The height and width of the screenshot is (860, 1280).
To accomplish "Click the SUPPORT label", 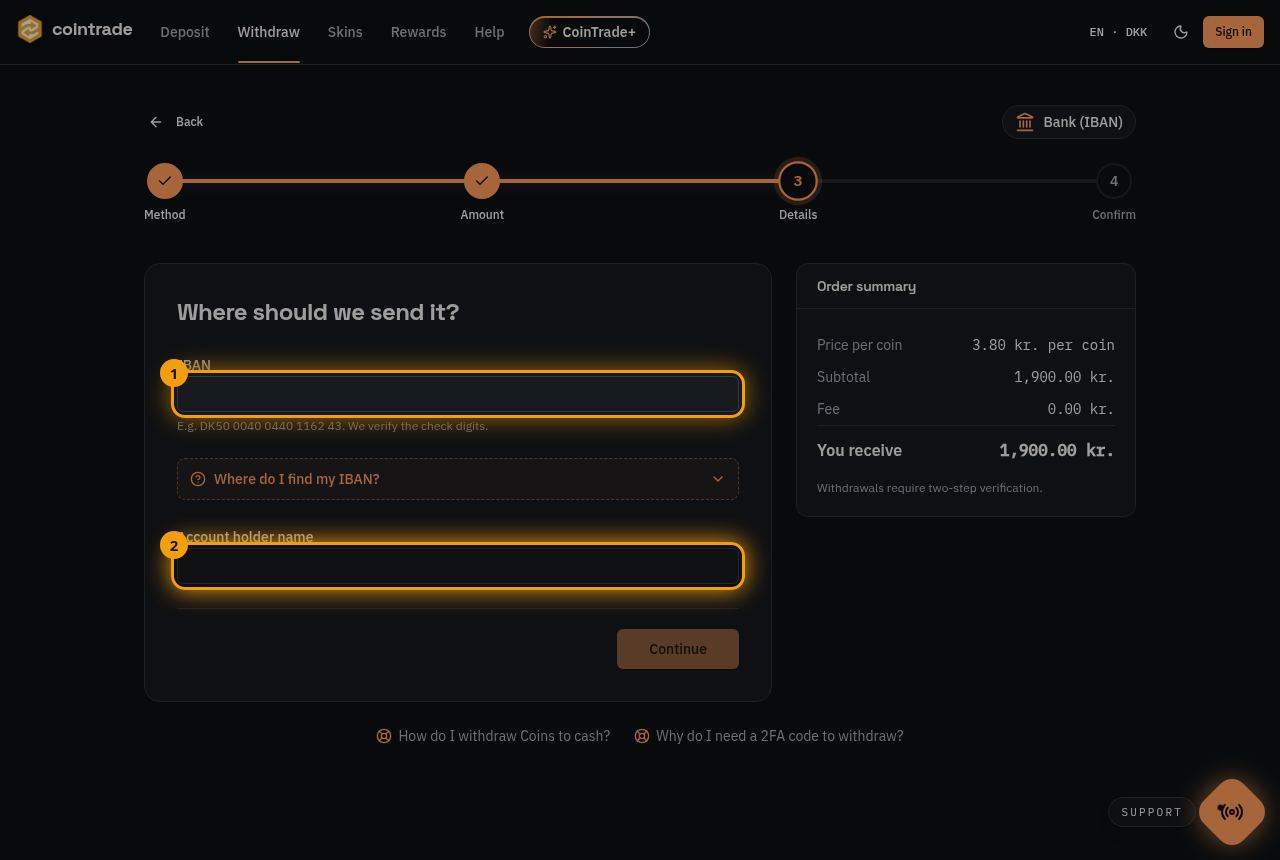I will click(x=1152, y=812).
